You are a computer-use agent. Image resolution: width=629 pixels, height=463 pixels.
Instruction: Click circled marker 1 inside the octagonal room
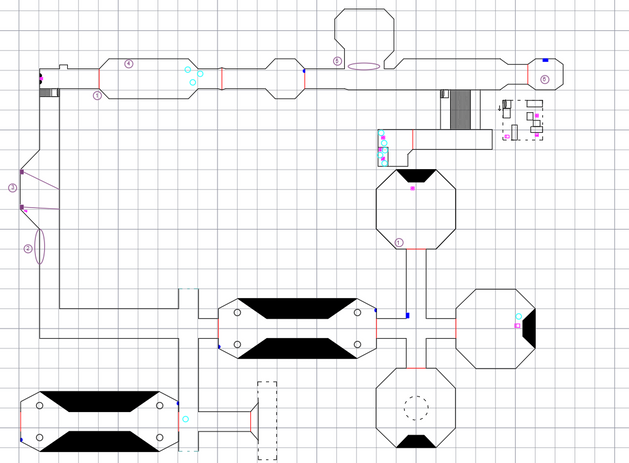[398, 242]
